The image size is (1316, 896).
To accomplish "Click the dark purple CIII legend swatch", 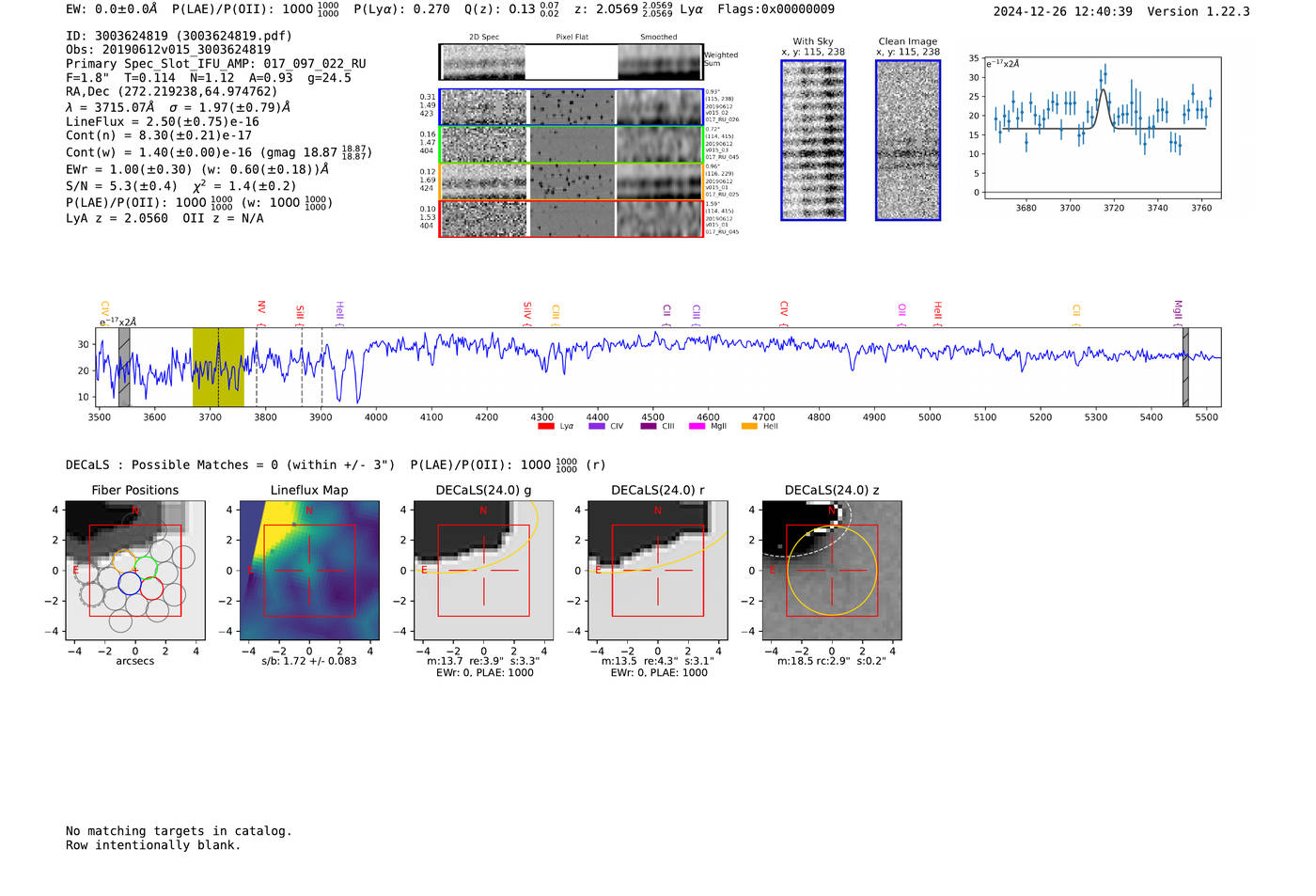I will 649,426.
